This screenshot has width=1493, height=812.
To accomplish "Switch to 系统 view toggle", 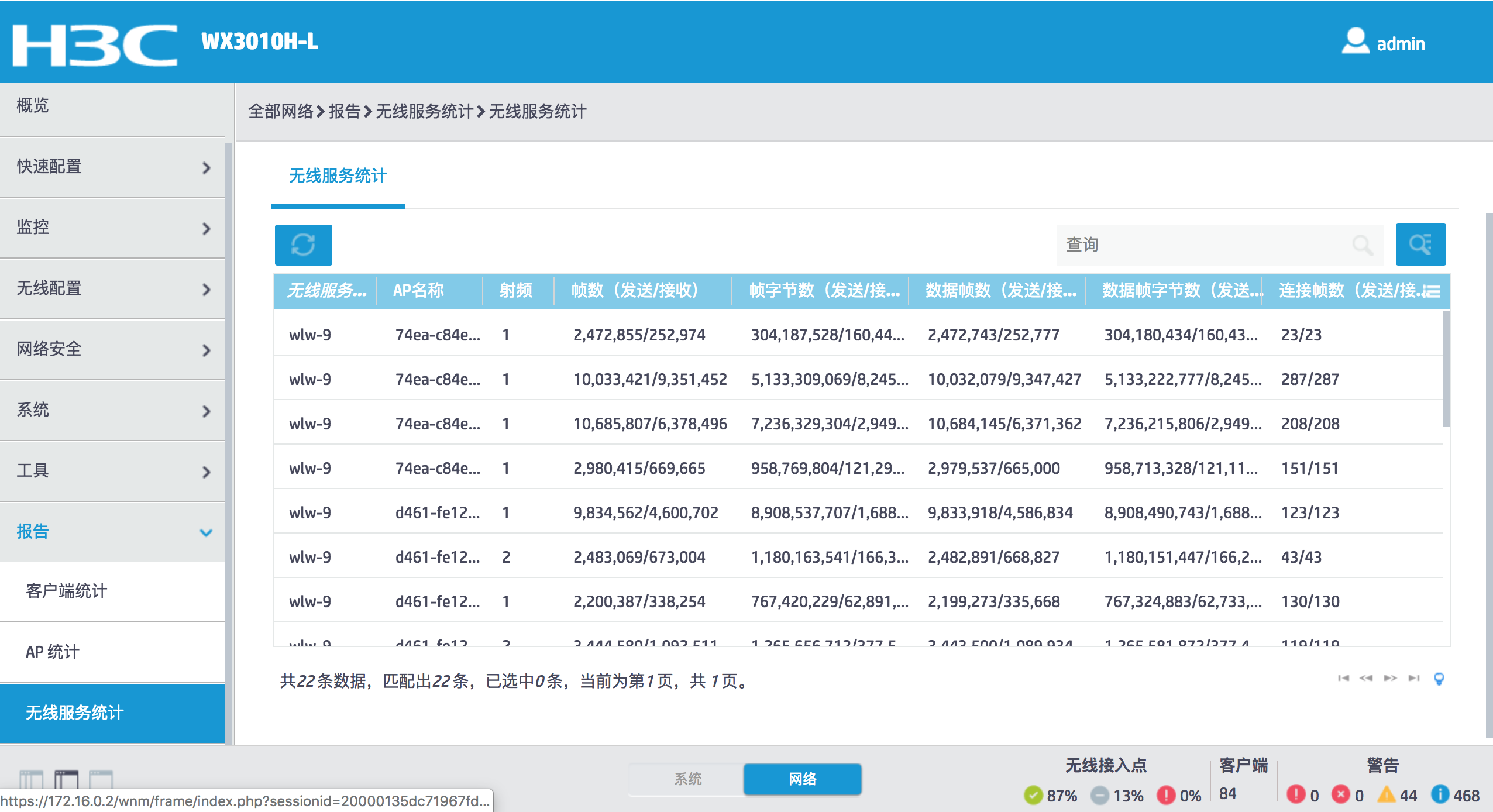I will [687, 779].
